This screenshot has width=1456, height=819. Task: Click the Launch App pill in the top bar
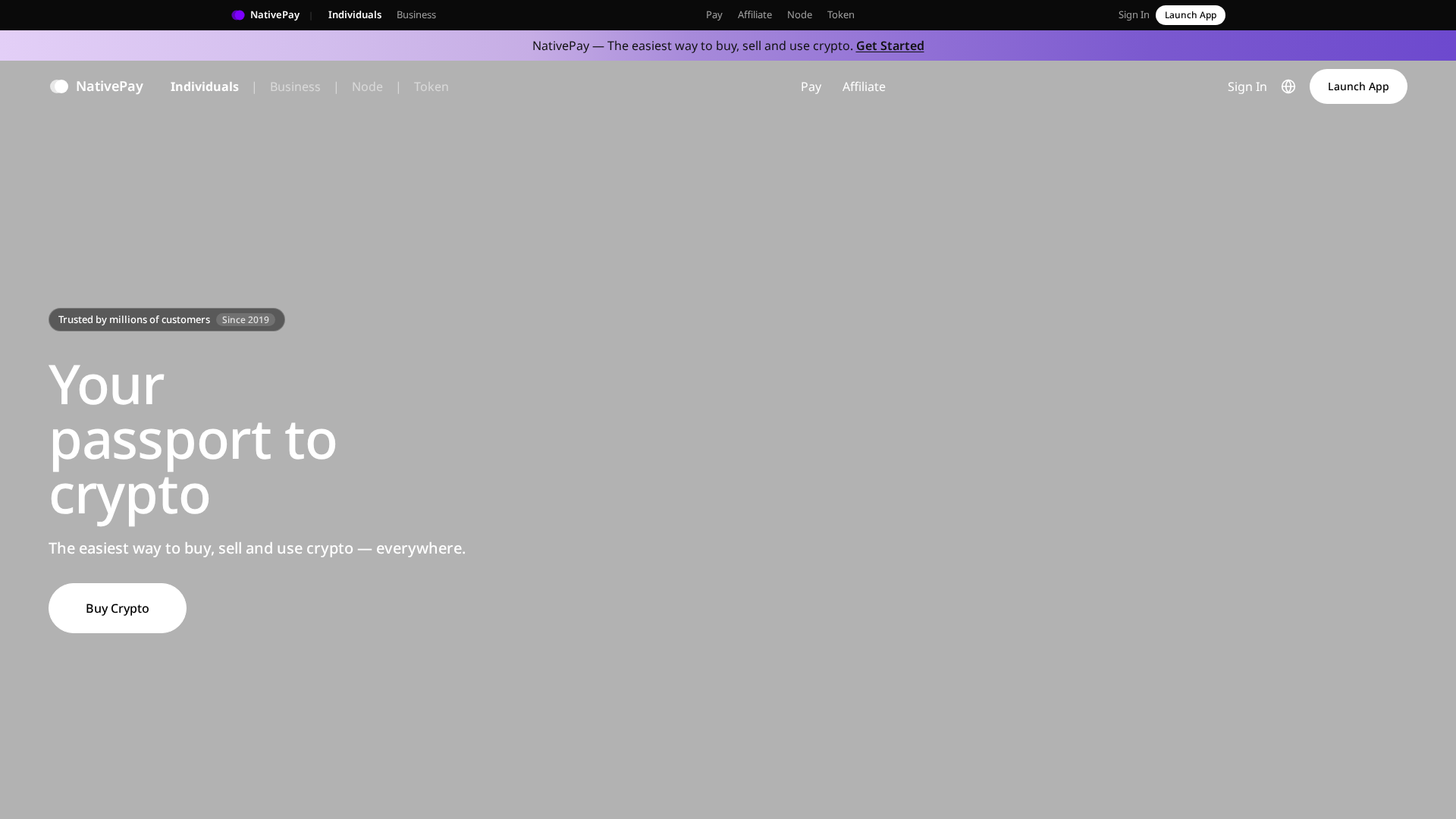tap(1190, 14)
